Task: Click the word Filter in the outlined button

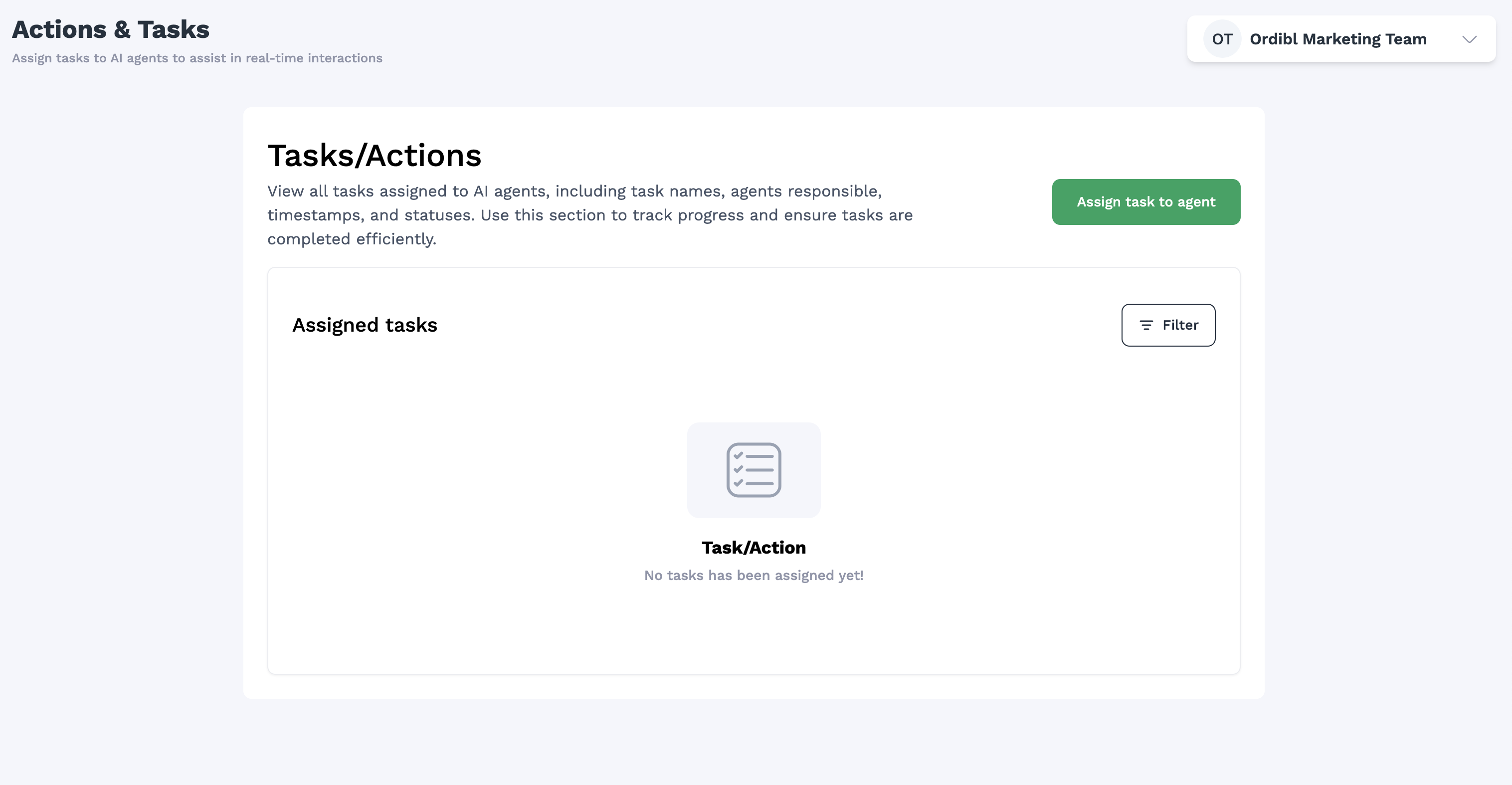Action: [1180, 325]
